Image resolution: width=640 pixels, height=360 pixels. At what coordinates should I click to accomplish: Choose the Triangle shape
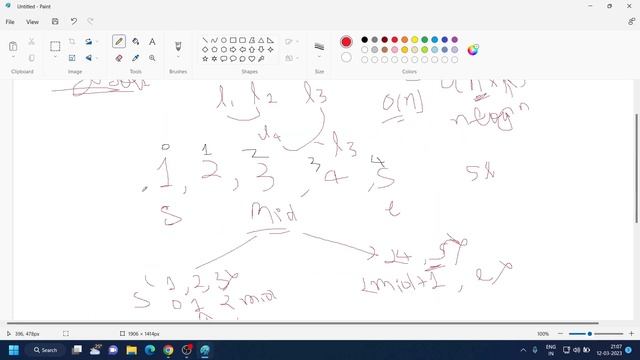(x=261, y=40)
